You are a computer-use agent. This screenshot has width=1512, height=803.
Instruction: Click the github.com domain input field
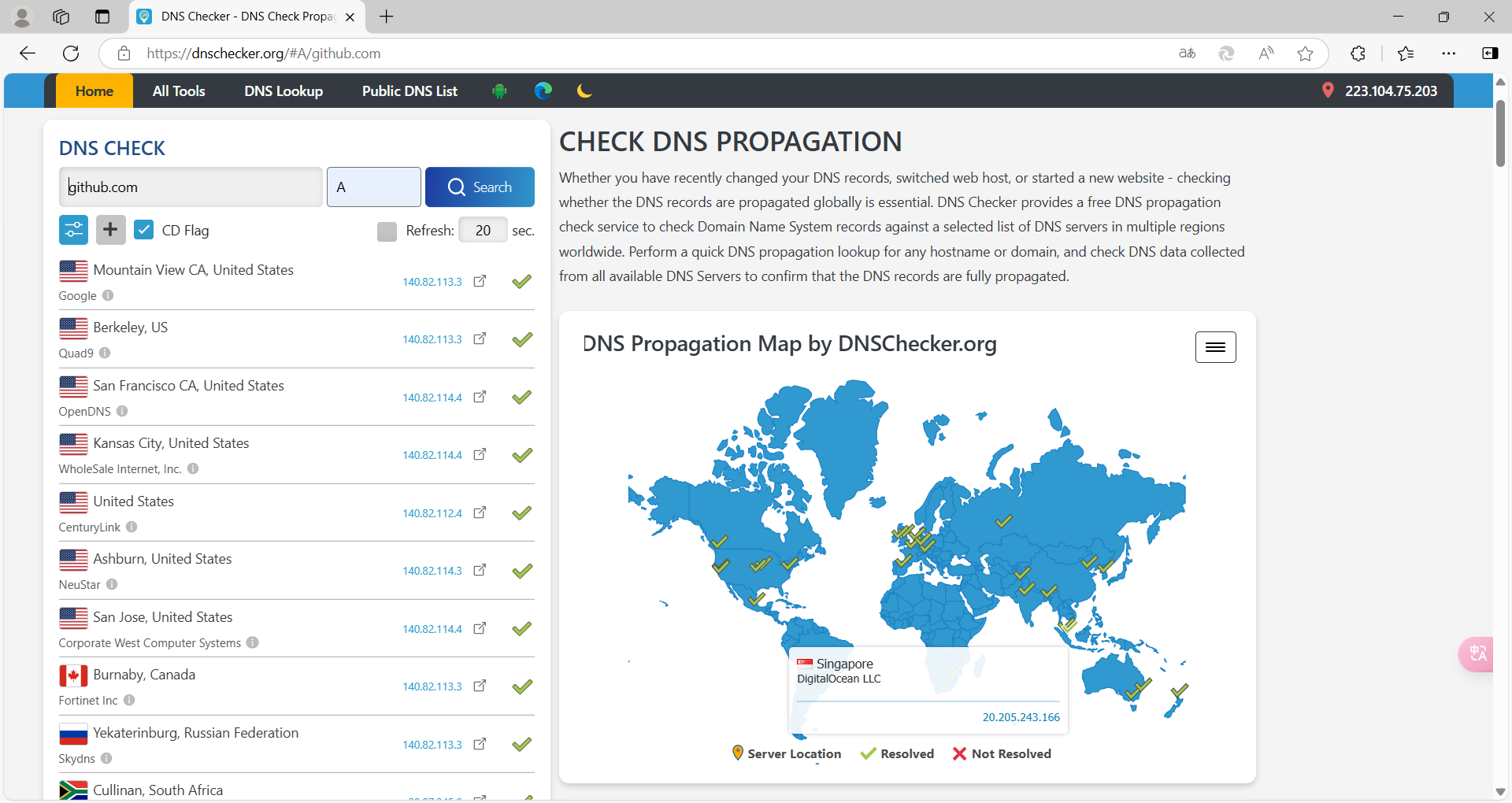pyautogui.click(x=191, y=187)
